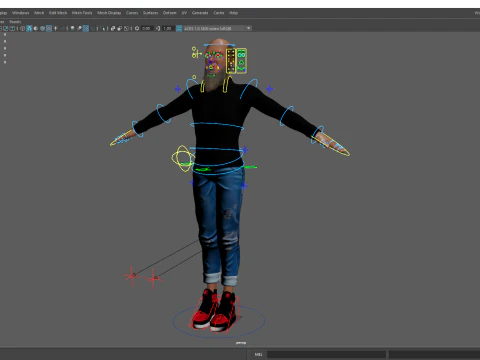
Task: Toggle the highlighted Textured display icon
Action: [x=49, y=28]
